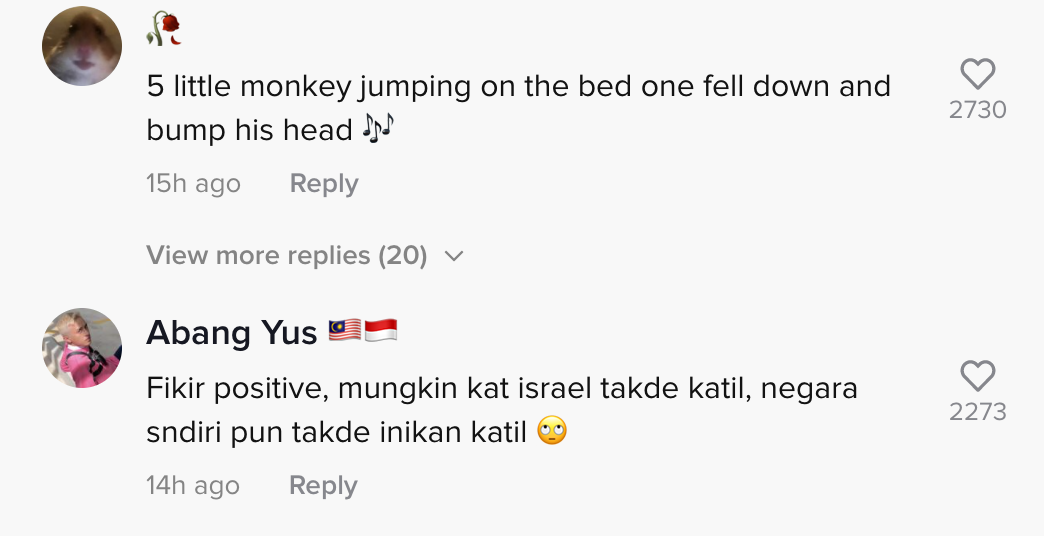1044x536 pixels.
Task: Click the chevron beside View more replies
Action: (x=453, y=257)
